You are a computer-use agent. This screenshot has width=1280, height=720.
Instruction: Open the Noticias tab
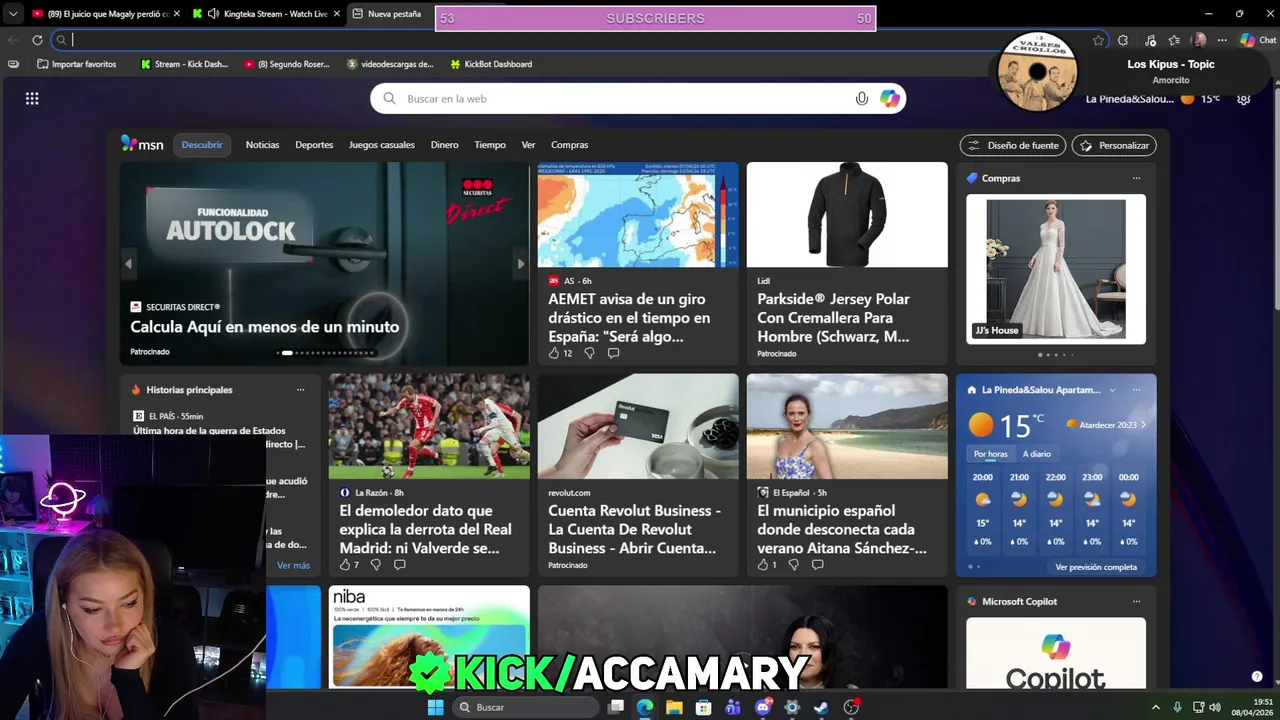coord(262,145)
